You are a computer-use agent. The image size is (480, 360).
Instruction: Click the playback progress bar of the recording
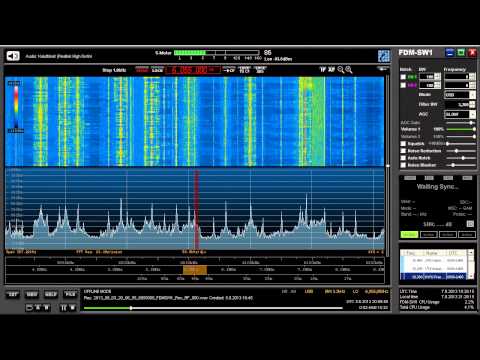pos(213,308)
